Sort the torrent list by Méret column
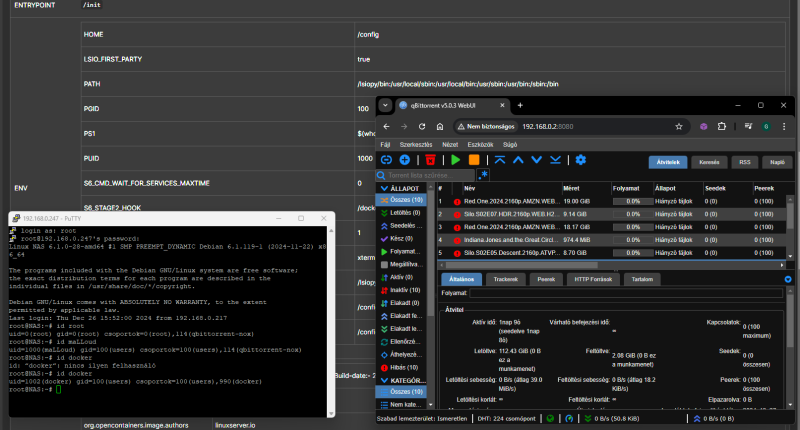This screenshot has height=430, width=800. pyautogui.click(x=586, y=188)
